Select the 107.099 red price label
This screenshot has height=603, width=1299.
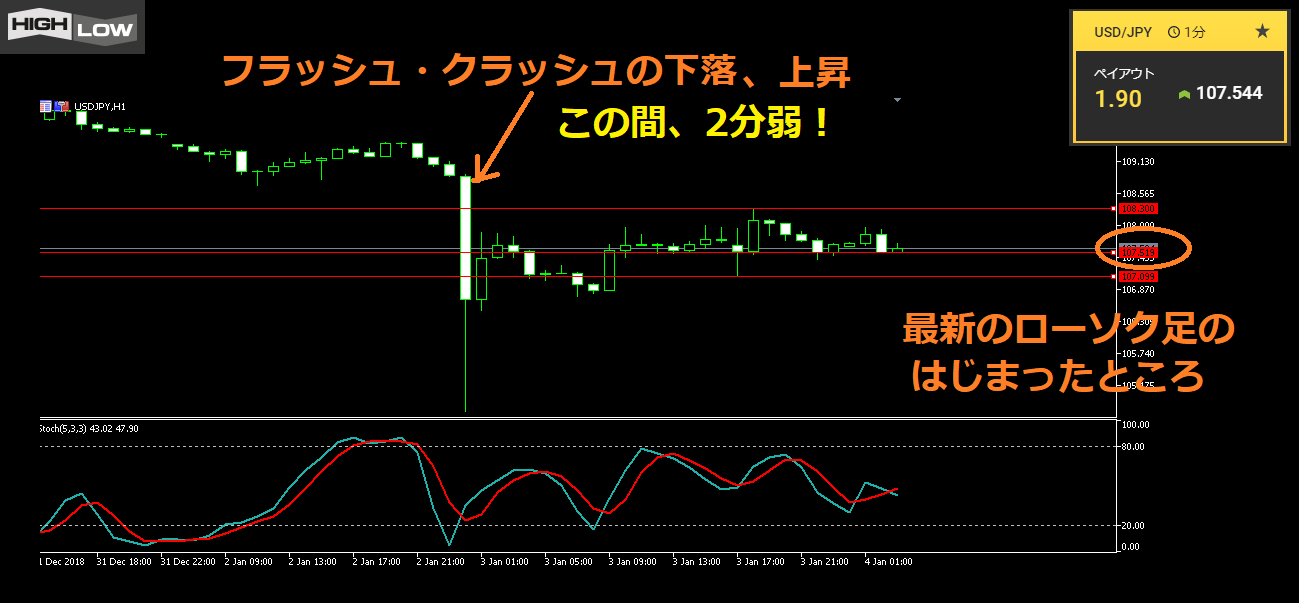click(x=1137, y=276)
